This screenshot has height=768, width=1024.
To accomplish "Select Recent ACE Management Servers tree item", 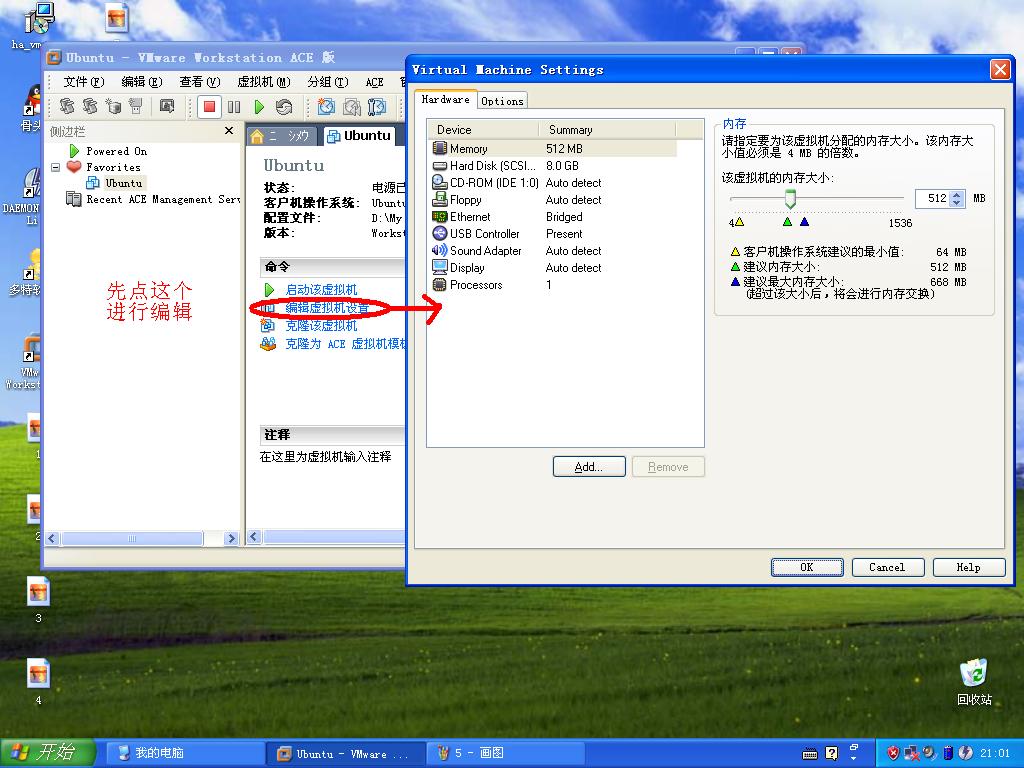I will (163, 200).
